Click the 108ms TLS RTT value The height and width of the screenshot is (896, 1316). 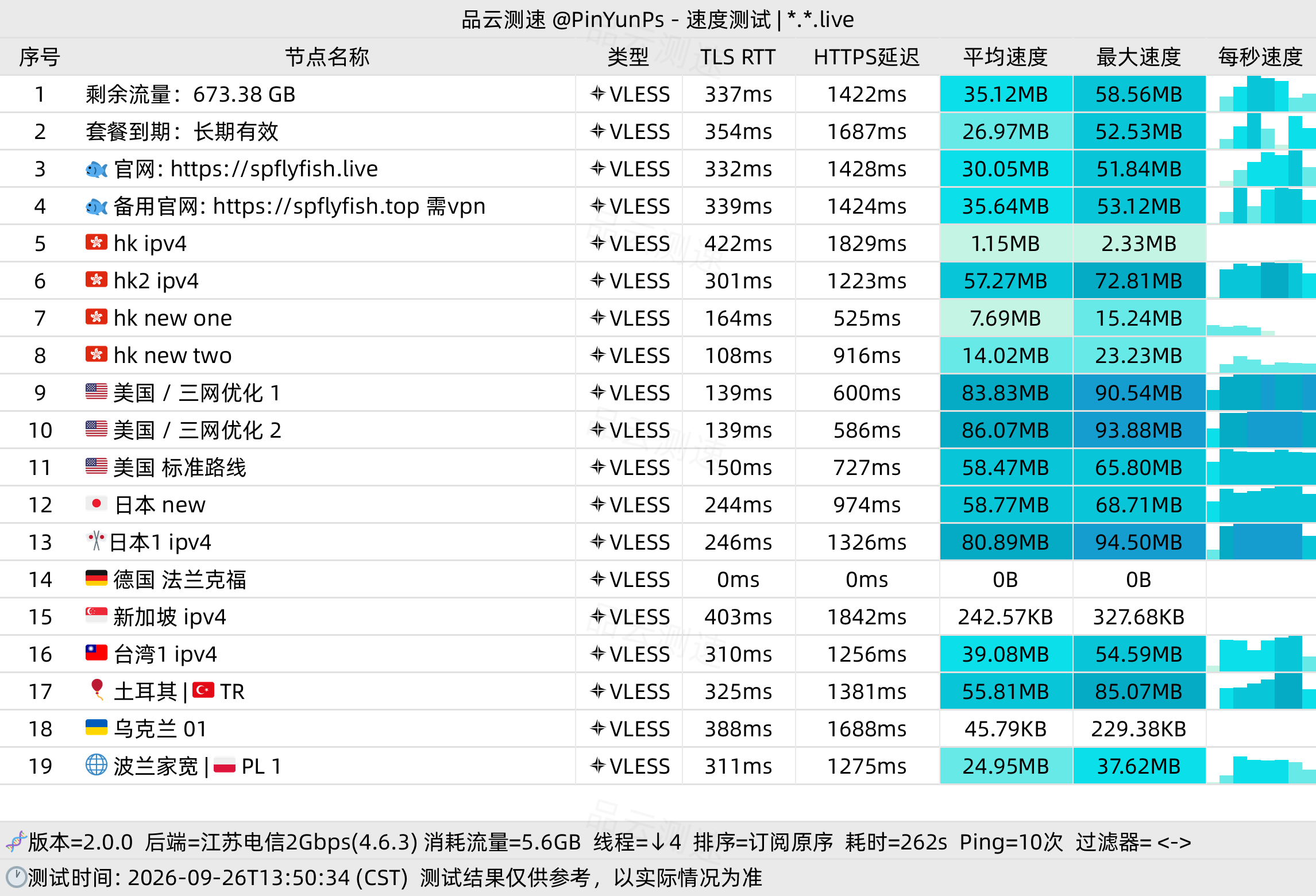click(x=739, y=356)
